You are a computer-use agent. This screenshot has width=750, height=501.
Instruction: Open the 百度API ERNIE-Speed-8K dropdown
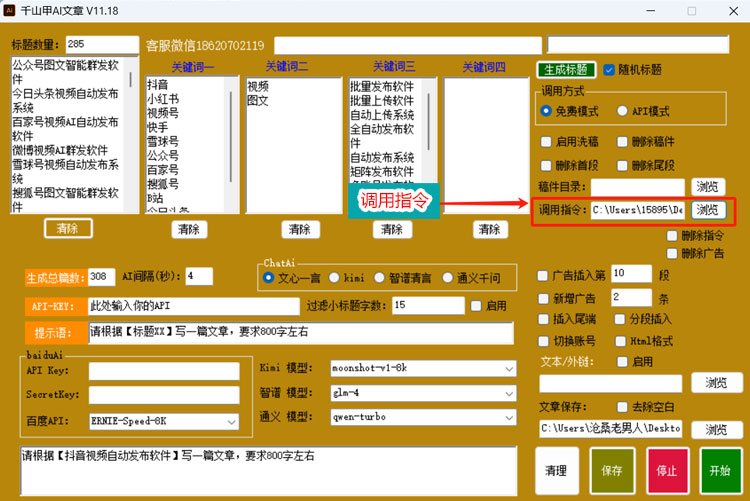[164, 422]
